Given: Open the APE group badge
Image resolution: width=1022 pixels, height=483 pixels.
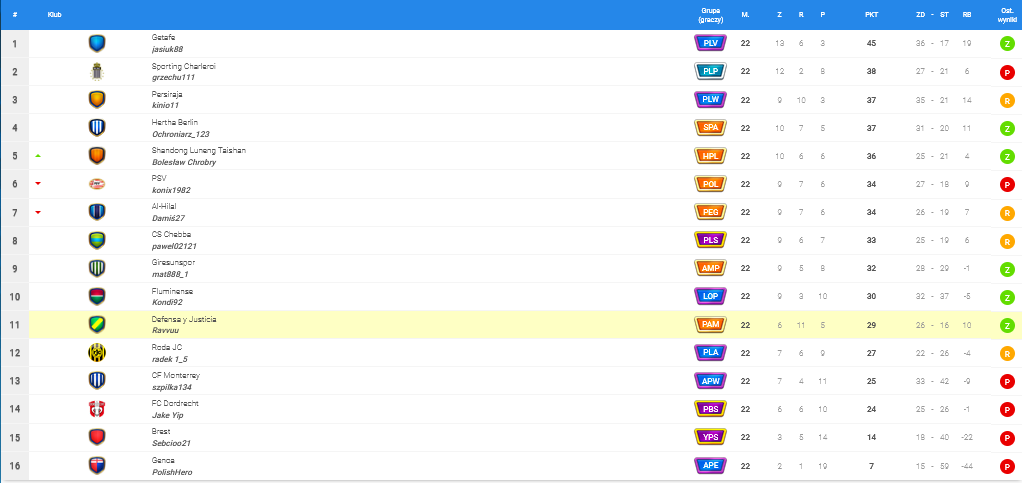Looking at the screenshot, I should 709,465.
